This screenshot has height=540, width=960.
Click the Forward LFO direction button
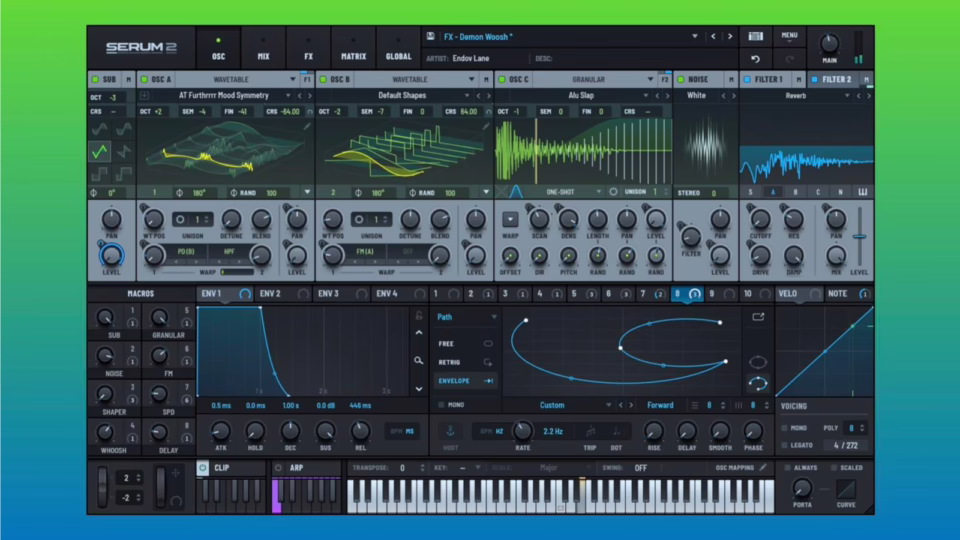[660, 405]
